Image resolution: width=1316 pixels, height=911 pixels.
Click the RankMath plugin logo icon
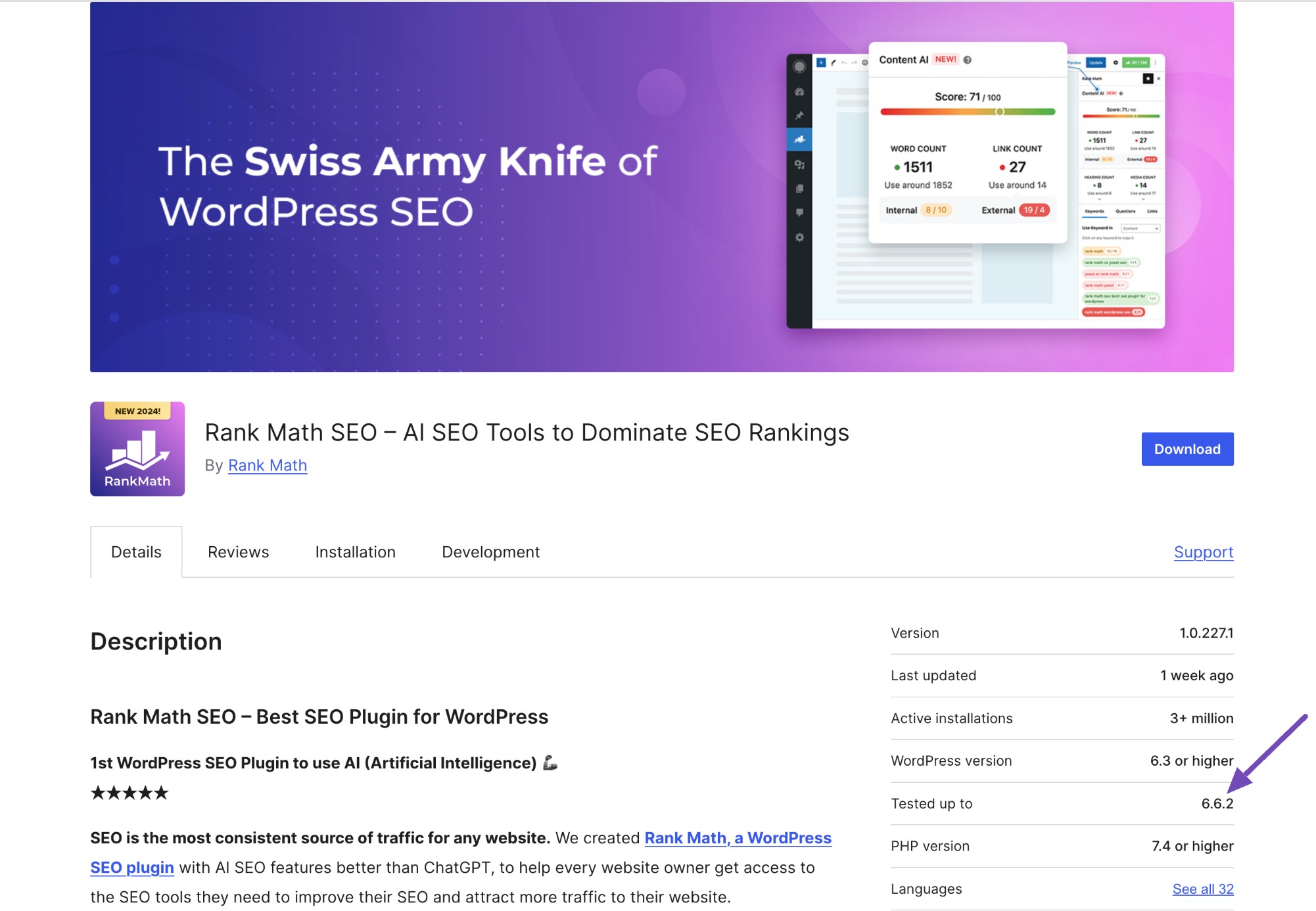[137, 449]
